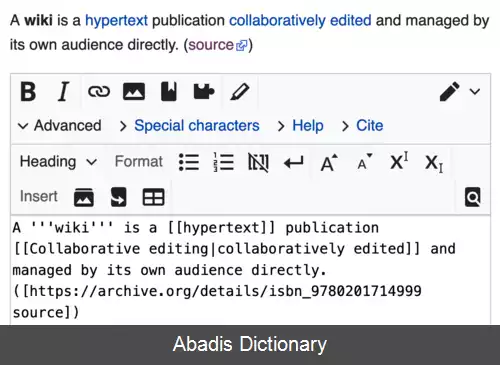The image size is (500, 365).
Task: Apply bold formatting with the B icon
Action: point(28,91)
